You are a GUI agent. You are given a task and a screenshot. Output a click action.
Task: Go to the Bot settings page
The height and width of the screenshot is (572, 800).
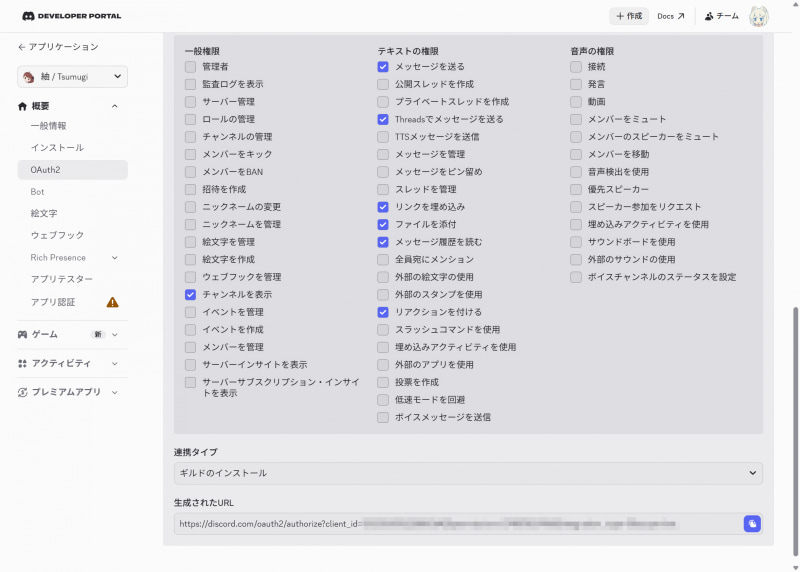37,192
